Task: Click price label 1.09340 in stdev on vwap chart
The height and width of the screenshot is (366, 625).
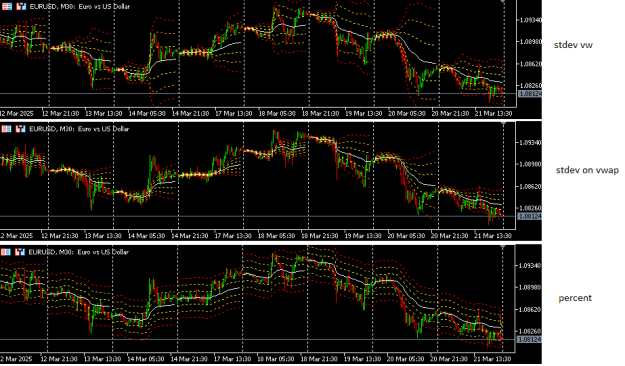Action: pos(530,142)
